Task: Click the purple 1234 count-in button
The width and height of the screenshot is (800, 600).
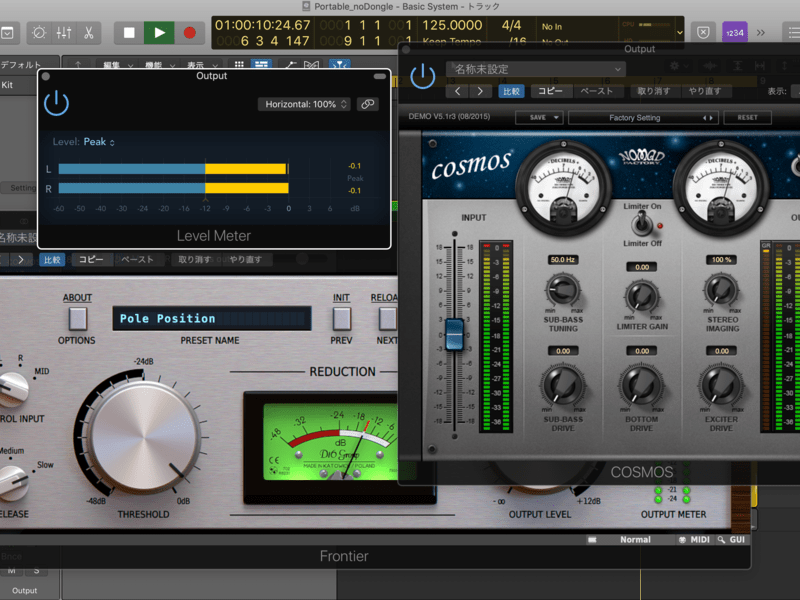Action: pos(734,32)
